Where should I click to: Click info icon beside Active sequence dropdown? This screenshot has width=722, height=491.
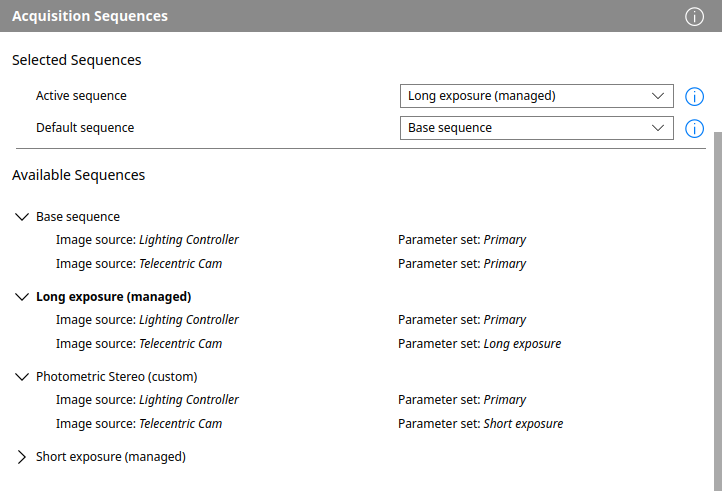coord(694,96)
